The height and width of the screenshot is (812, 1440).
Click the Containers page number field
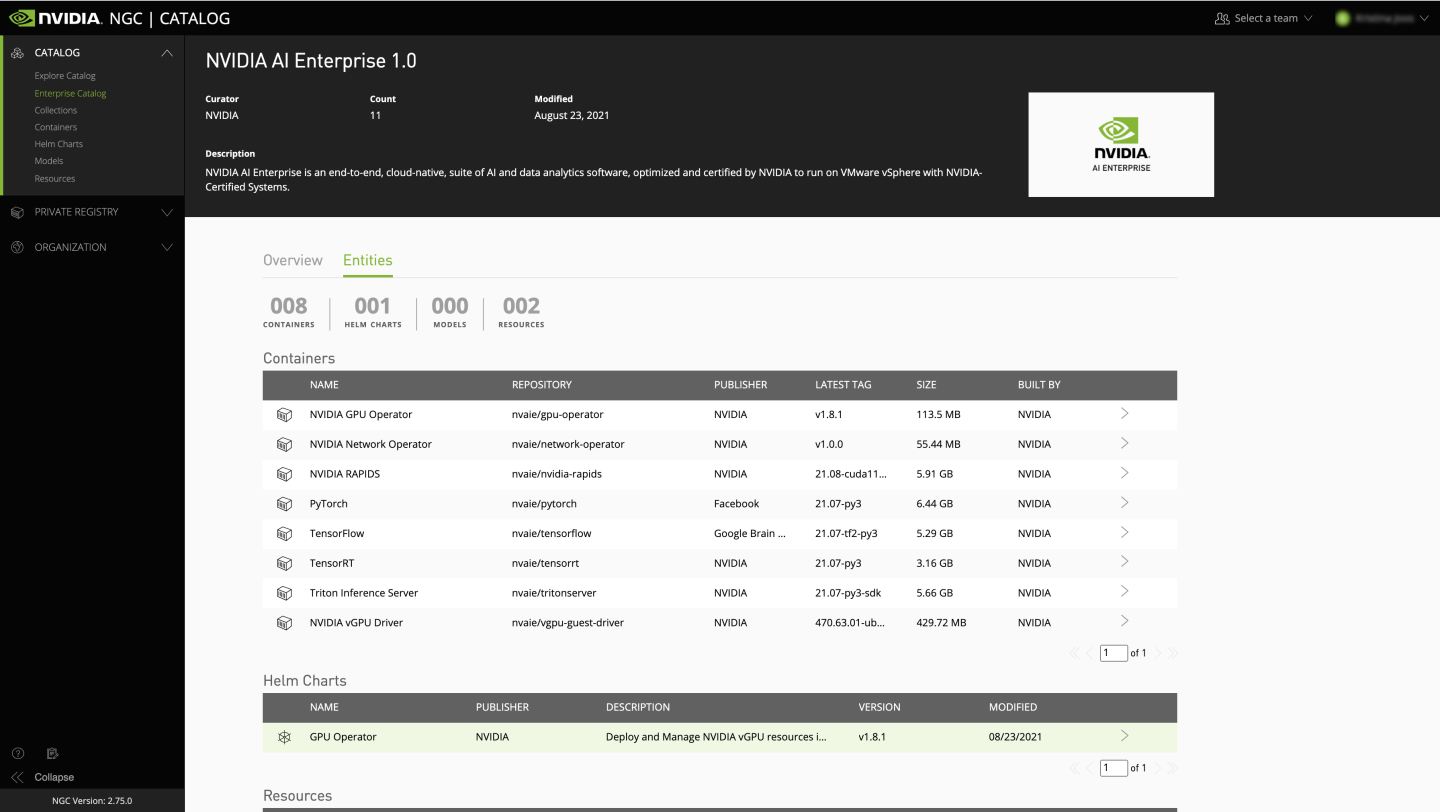point(1112,653)
